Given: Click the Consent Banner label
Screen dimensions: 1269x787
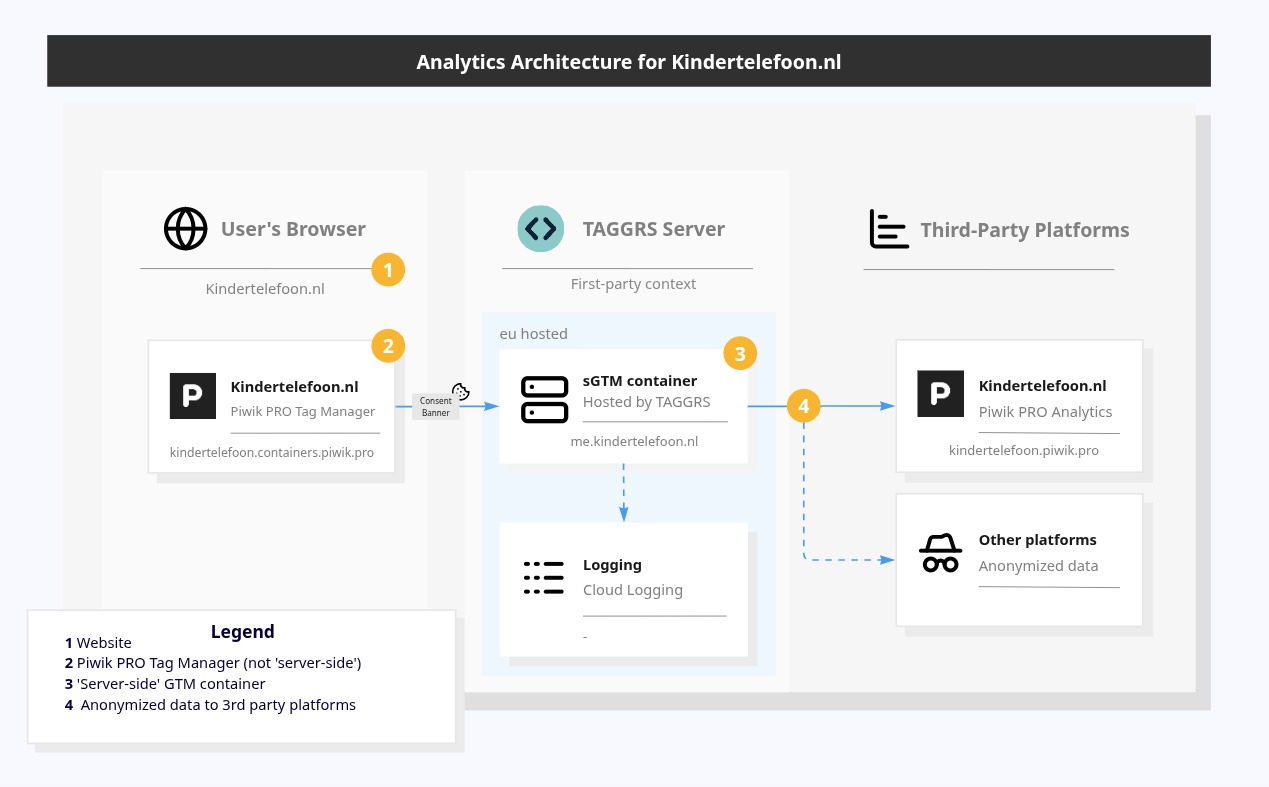Looking at the screenshot, I should click(436, 407).
